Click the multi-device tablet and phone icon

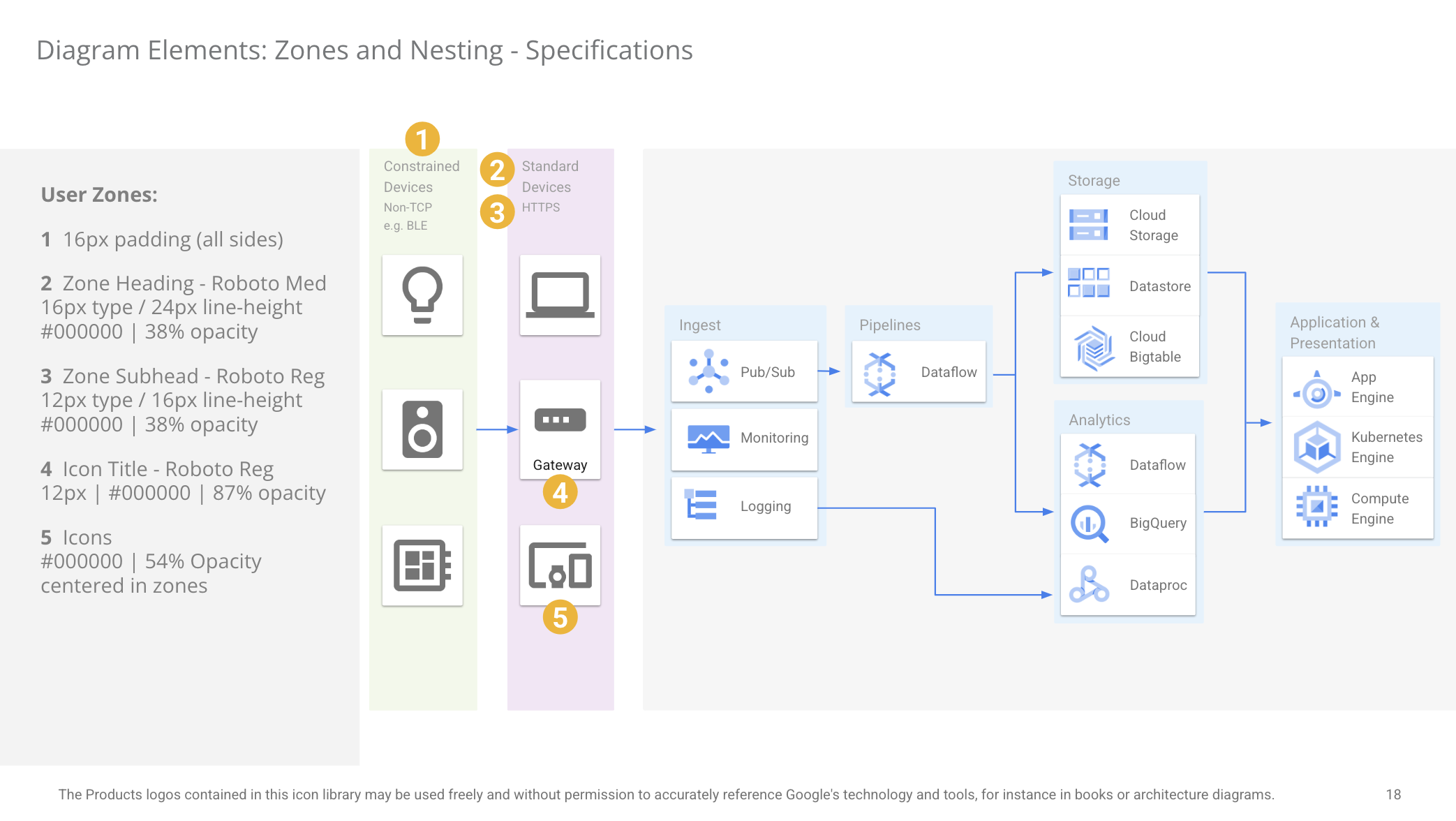(x=560, y=565)
